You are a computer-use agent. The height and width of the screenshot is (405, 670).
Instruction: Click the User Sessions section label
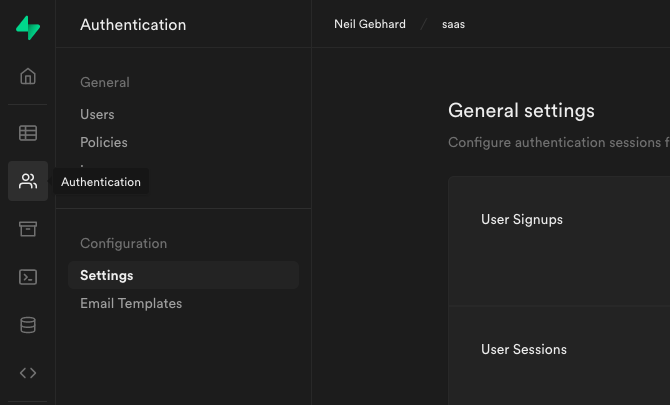point(524,350)
